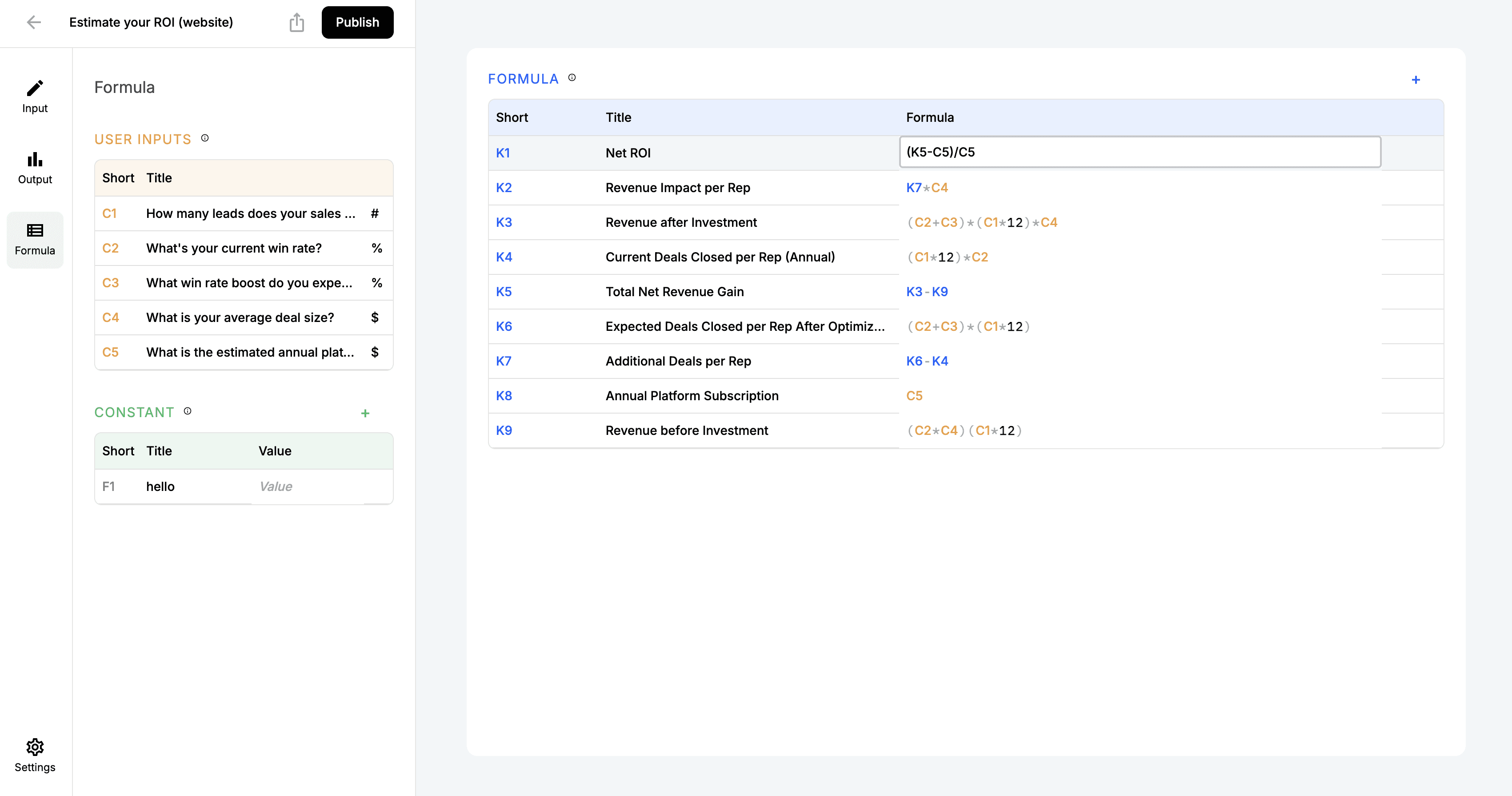Select K3 Revenue after Investment formula
This screenshot has height=796, width=1512.
pyautogui.click(x=981, y=223)
